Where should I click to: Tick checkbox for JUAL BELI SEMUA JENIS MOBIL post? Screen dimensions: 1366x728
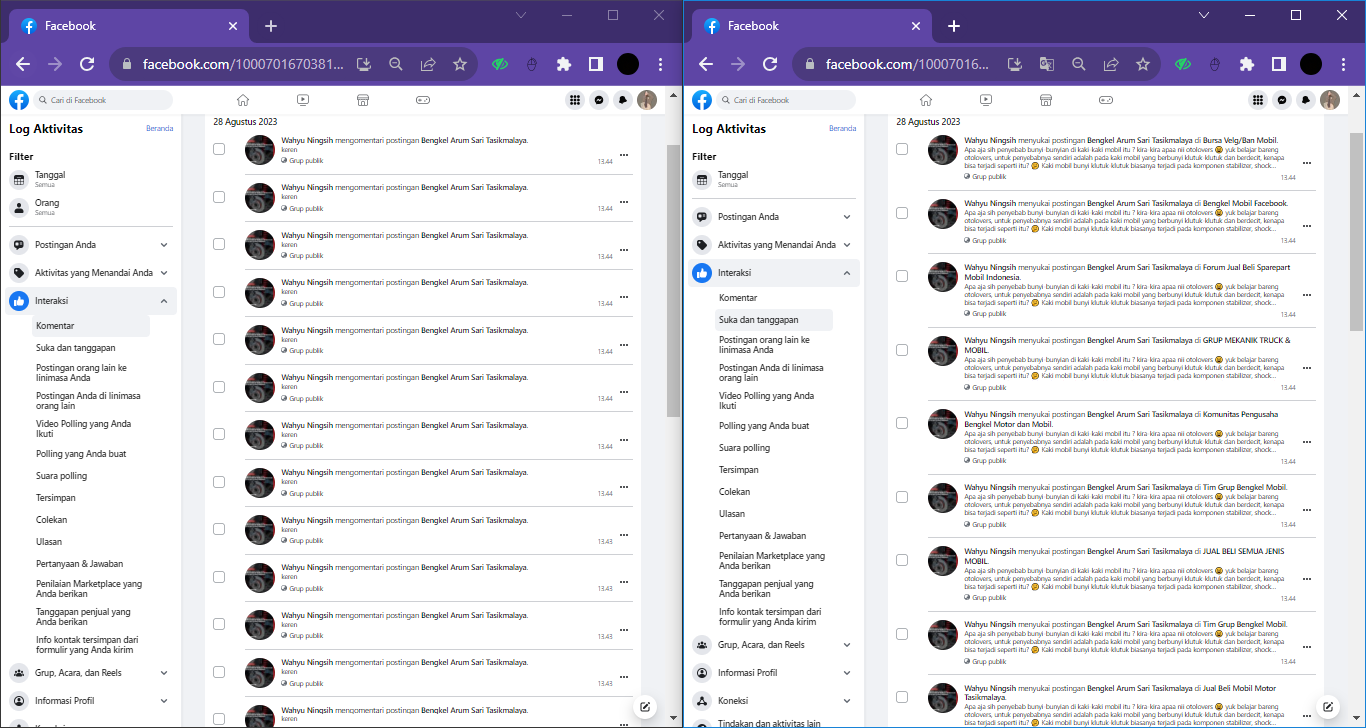click(902, 560)
